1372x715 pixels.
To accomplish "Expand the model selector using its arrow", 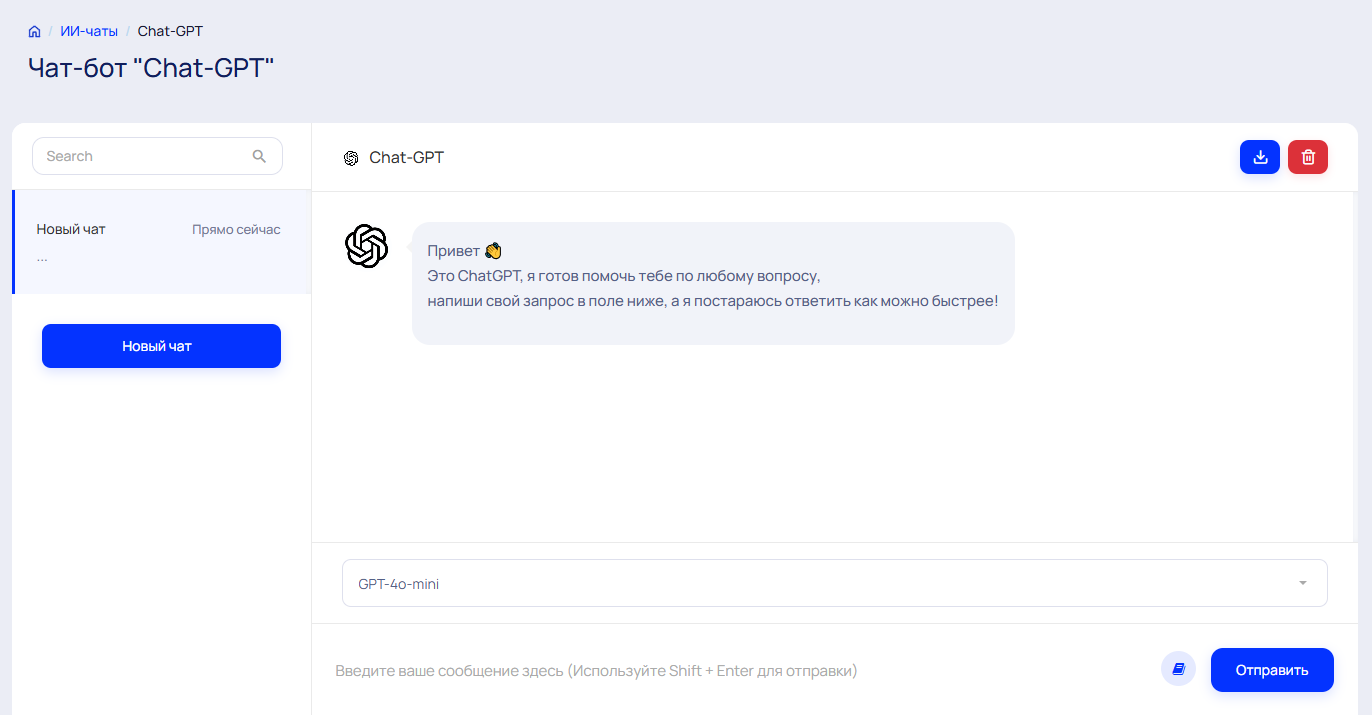I will coord(1302,583).
